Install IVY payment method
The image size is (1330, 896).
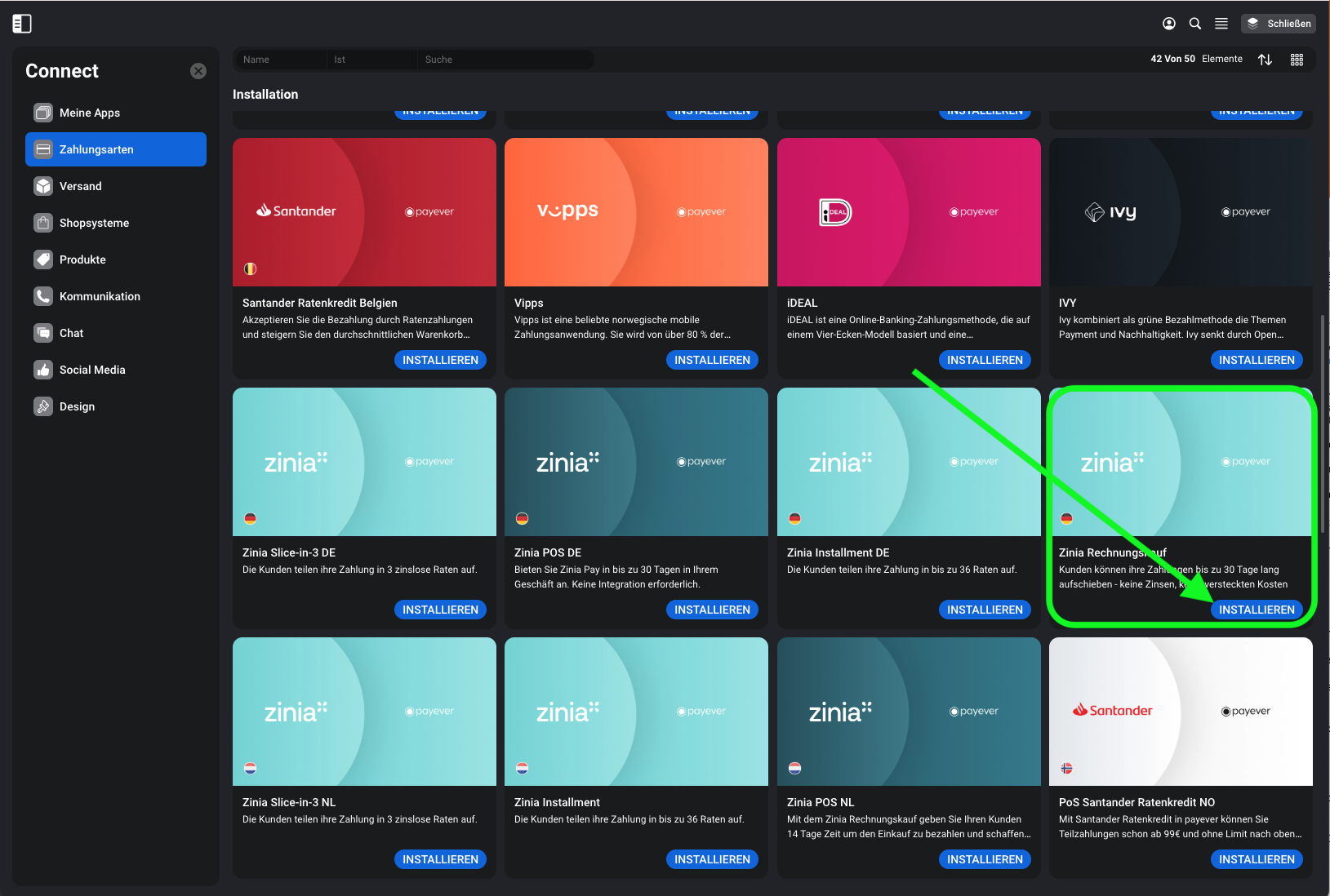pos(1257,360)
